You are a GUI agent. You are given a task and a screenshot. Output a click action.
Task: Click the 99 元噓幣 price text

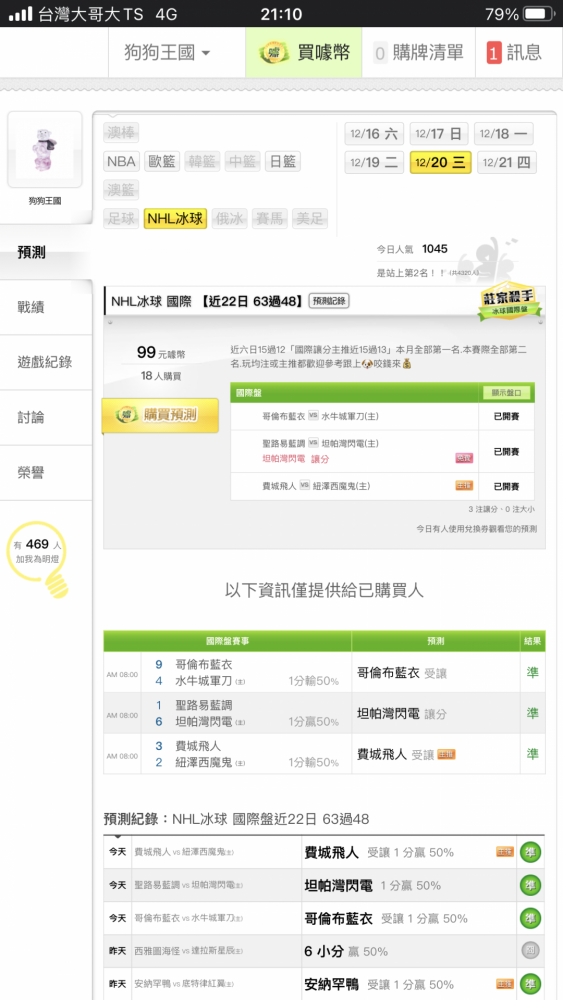pos(161,353)
